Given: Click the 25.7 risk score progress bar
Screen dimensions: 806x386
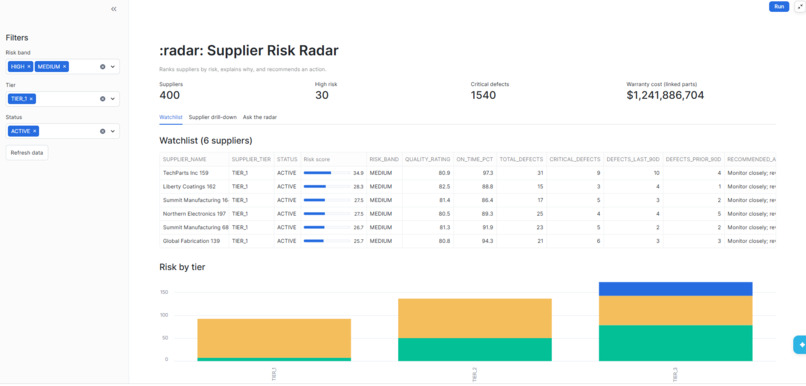Looking at the screenshot, I should coord(327,241).
